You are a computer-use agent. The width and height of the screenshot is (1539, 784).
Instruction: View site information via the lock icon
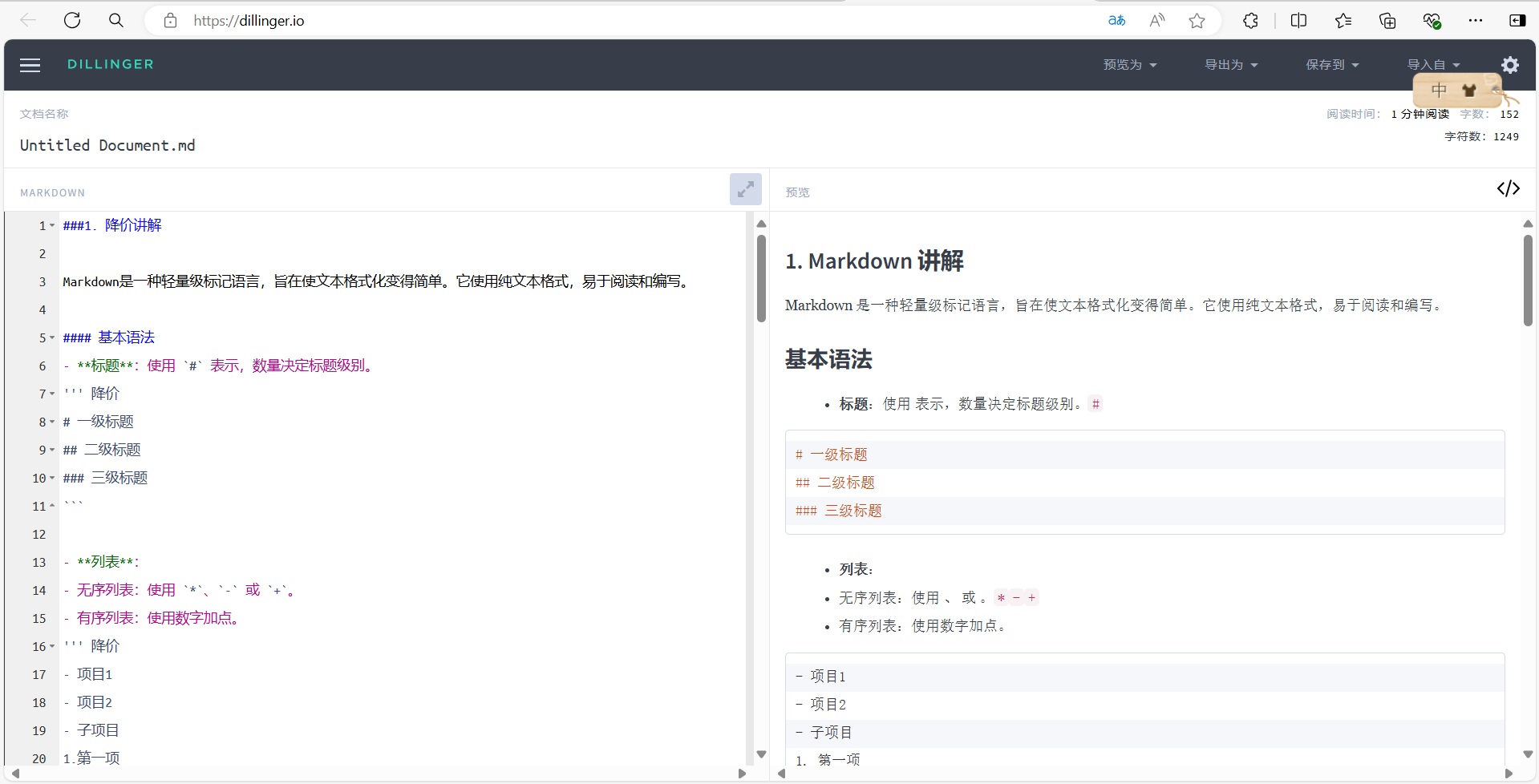click(170, 21)
